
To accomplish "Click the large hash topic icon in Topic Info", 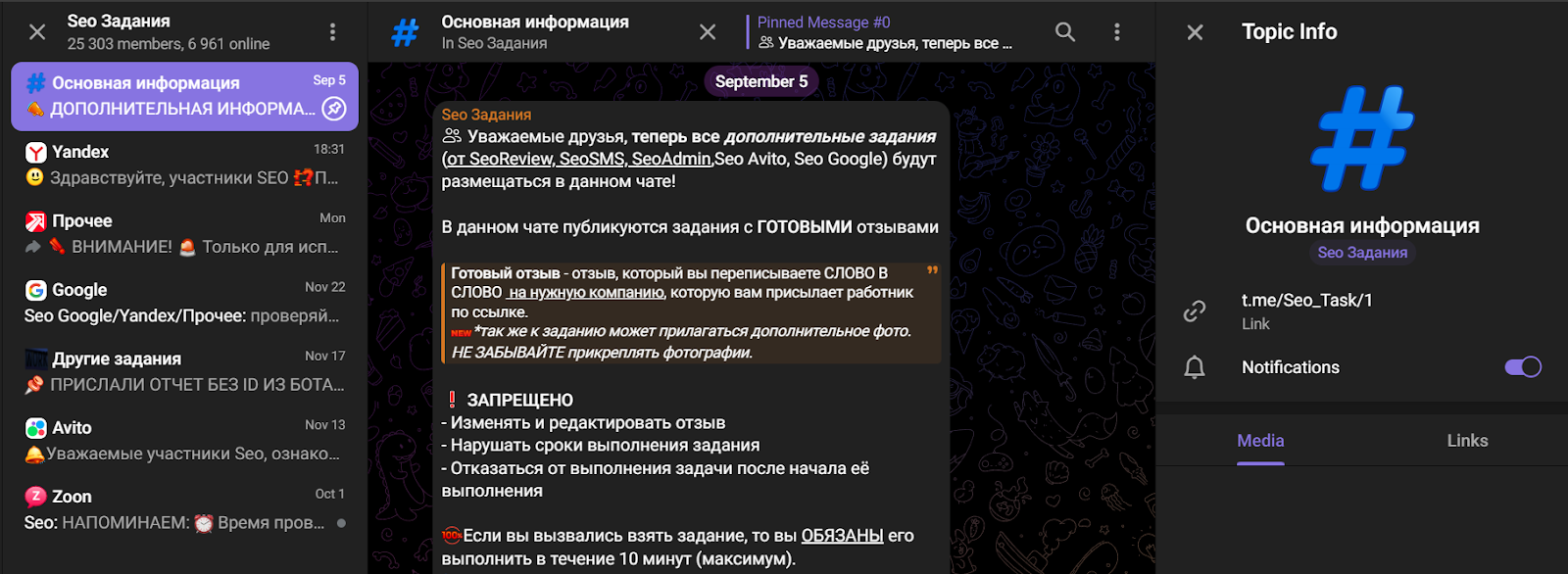I will [1362, 138].
